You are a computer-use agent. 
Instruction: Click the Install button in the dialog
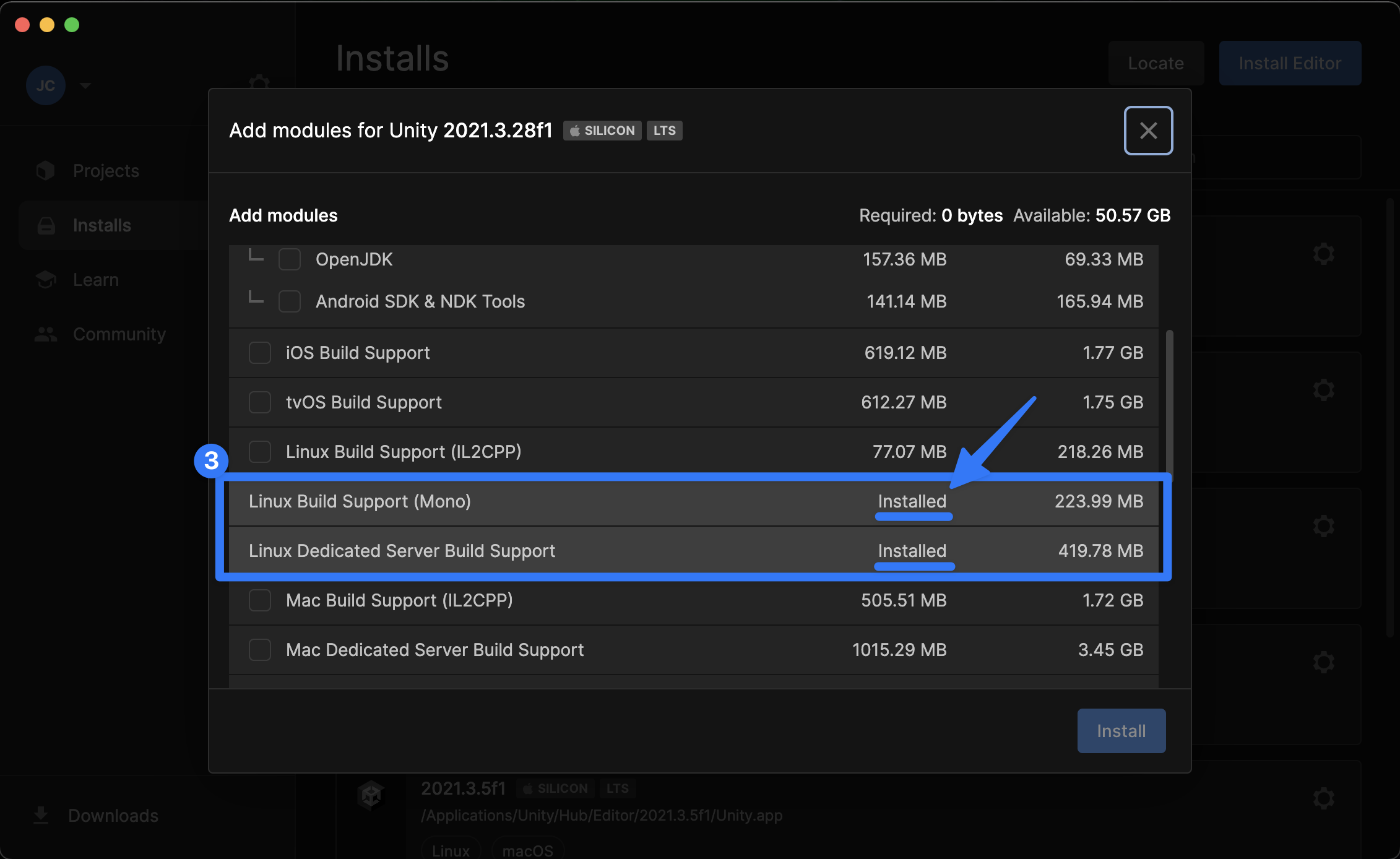tap(1121, 731)
